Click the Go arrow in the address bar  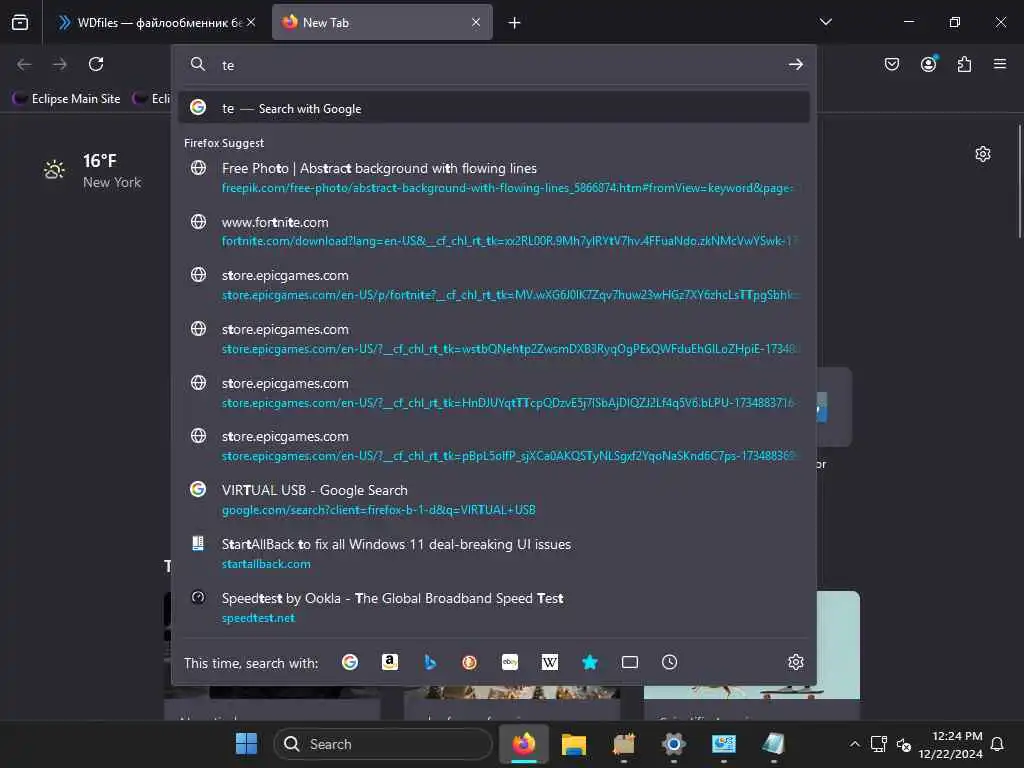[x=795, y=65]
